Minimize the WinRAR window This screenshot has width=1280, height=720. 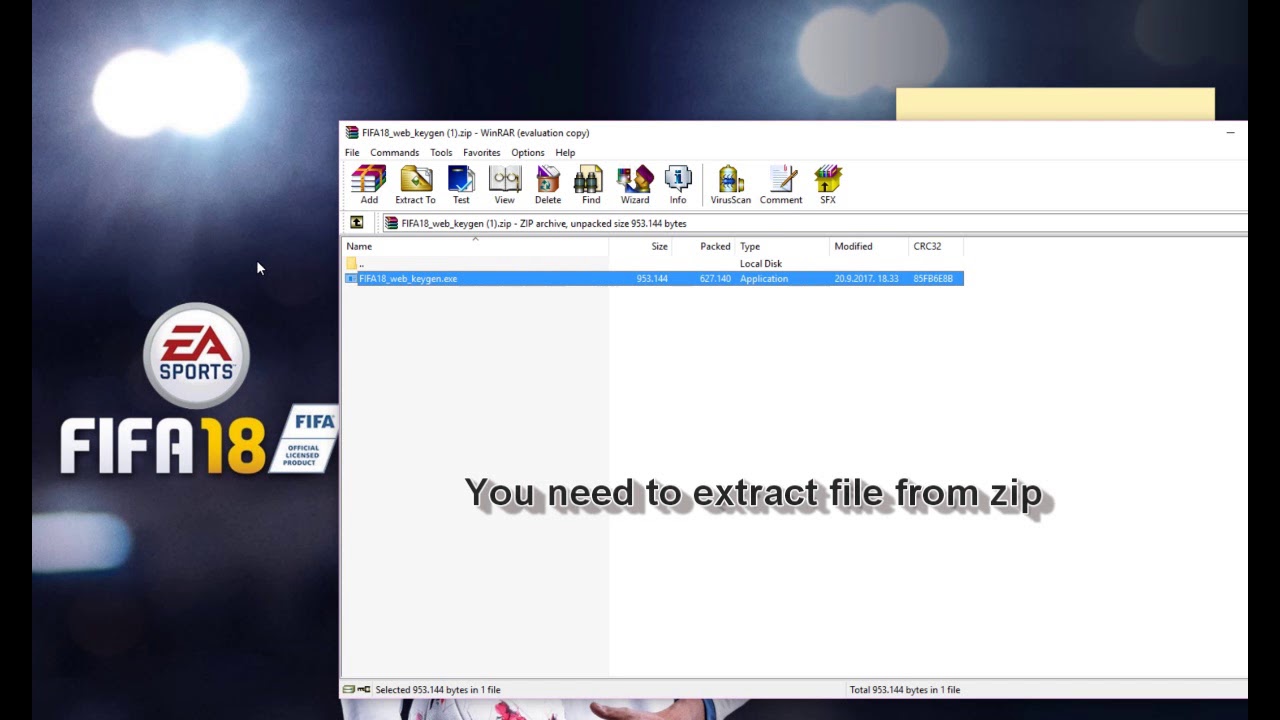[x=1230, y=133]
